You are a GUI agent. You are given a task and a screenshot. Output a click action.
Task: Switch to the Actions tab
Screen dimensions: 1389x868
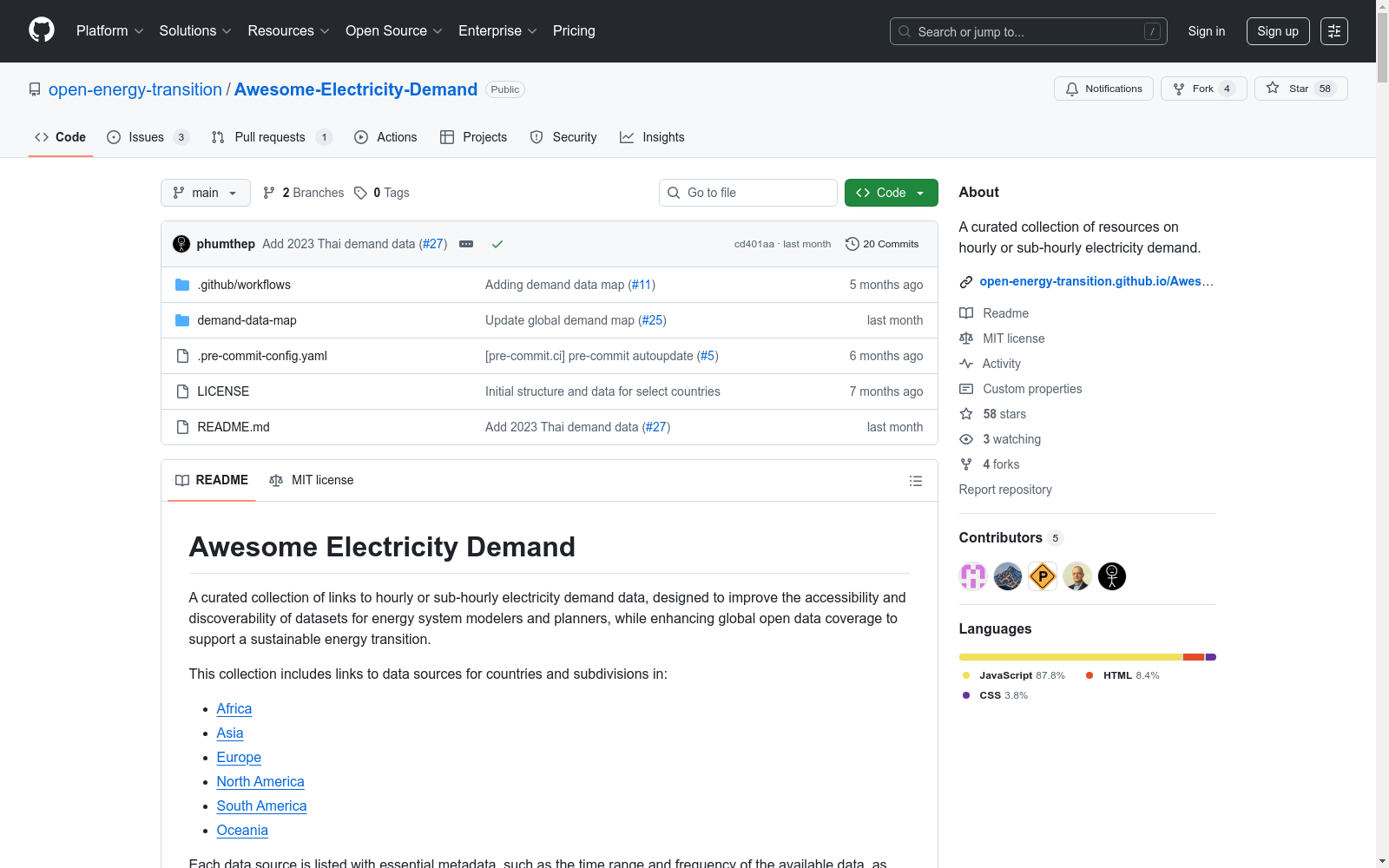click(385, 137)
